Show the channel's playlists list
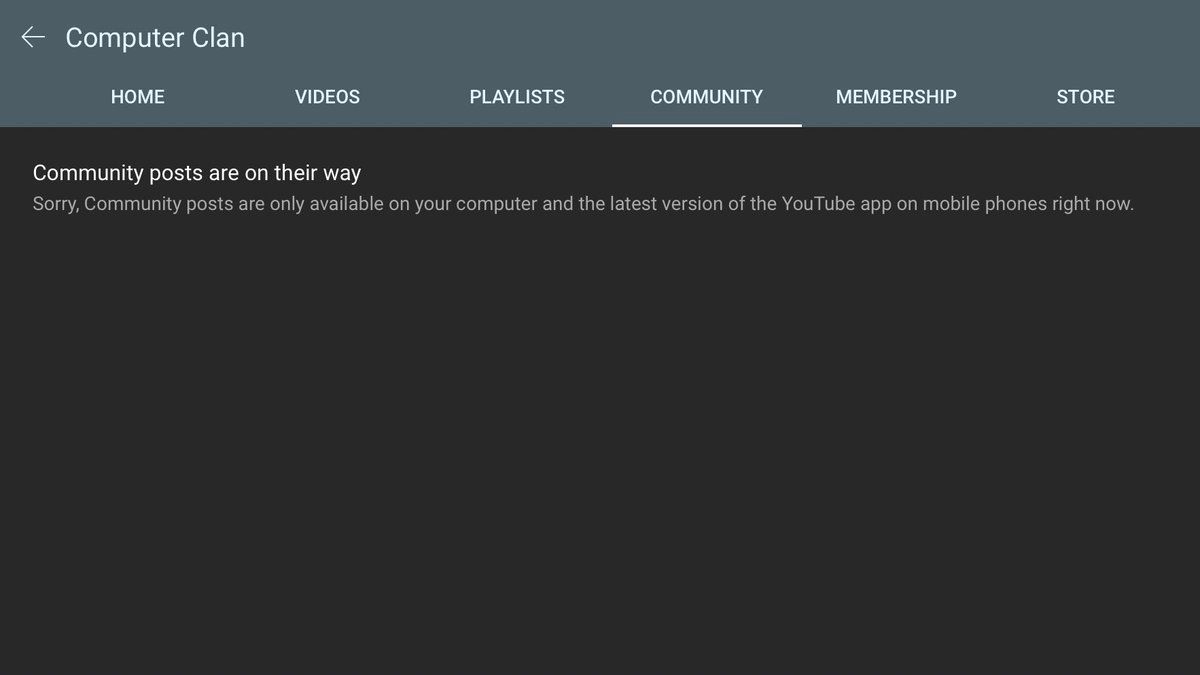This screenshot has width=1200, height=675. point(517,97)
